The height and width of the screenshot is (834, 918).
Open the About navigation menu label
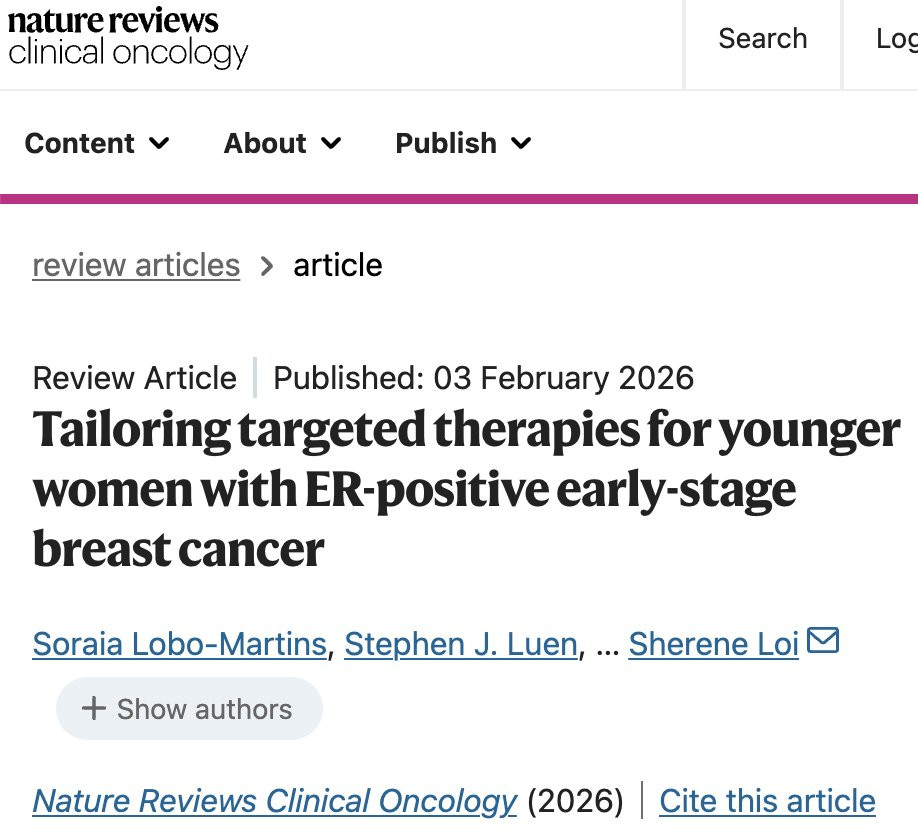264,143
